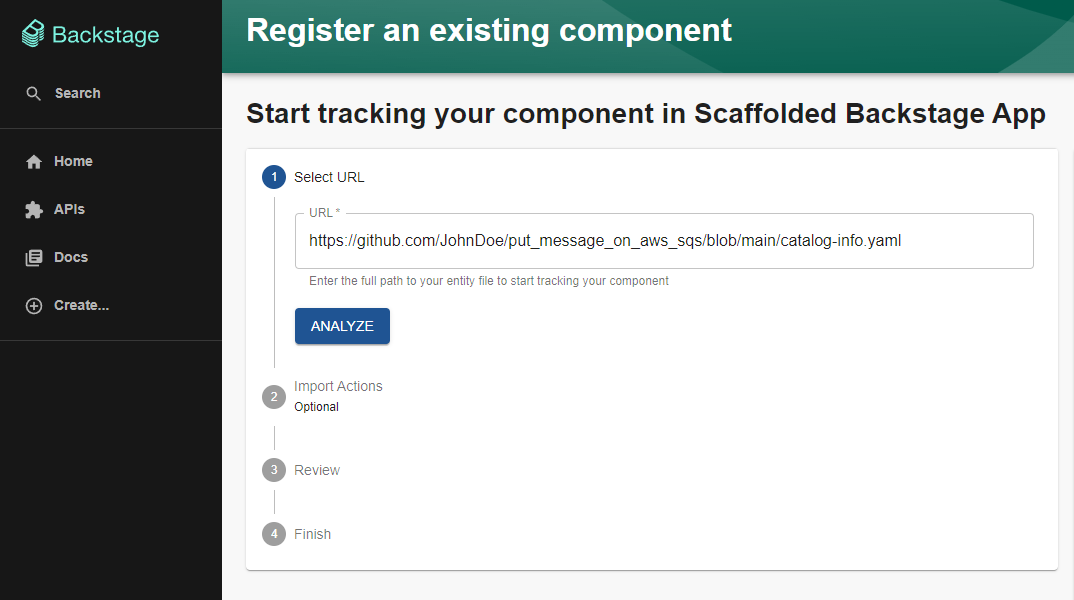Screen dimensions: 1074x600
Task: Select step 1 circle icon
Action: [274, 177]
